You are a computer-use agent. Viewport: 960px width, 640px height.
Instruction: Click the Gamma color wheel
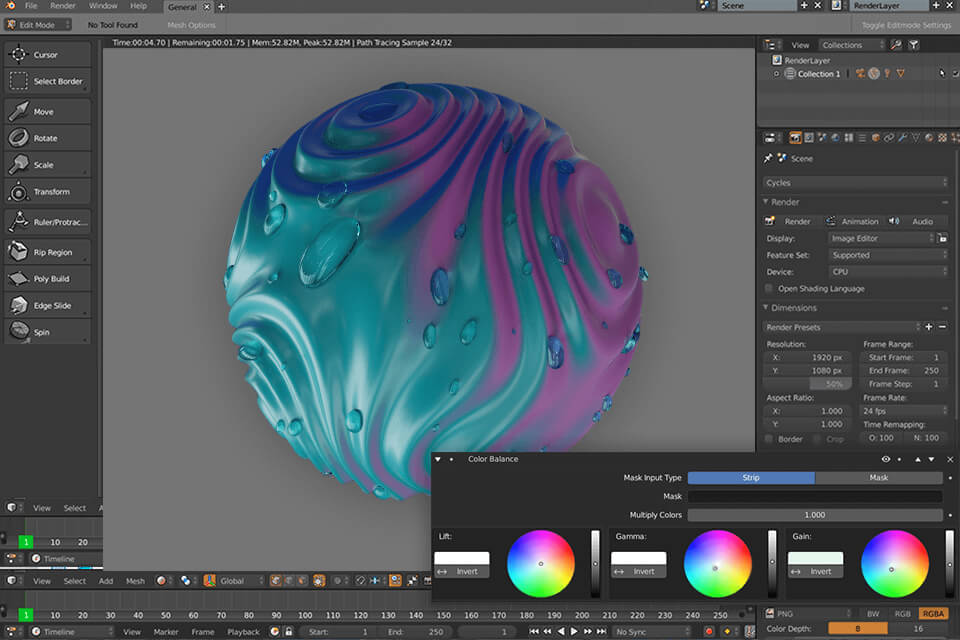[x=717, y=564]
